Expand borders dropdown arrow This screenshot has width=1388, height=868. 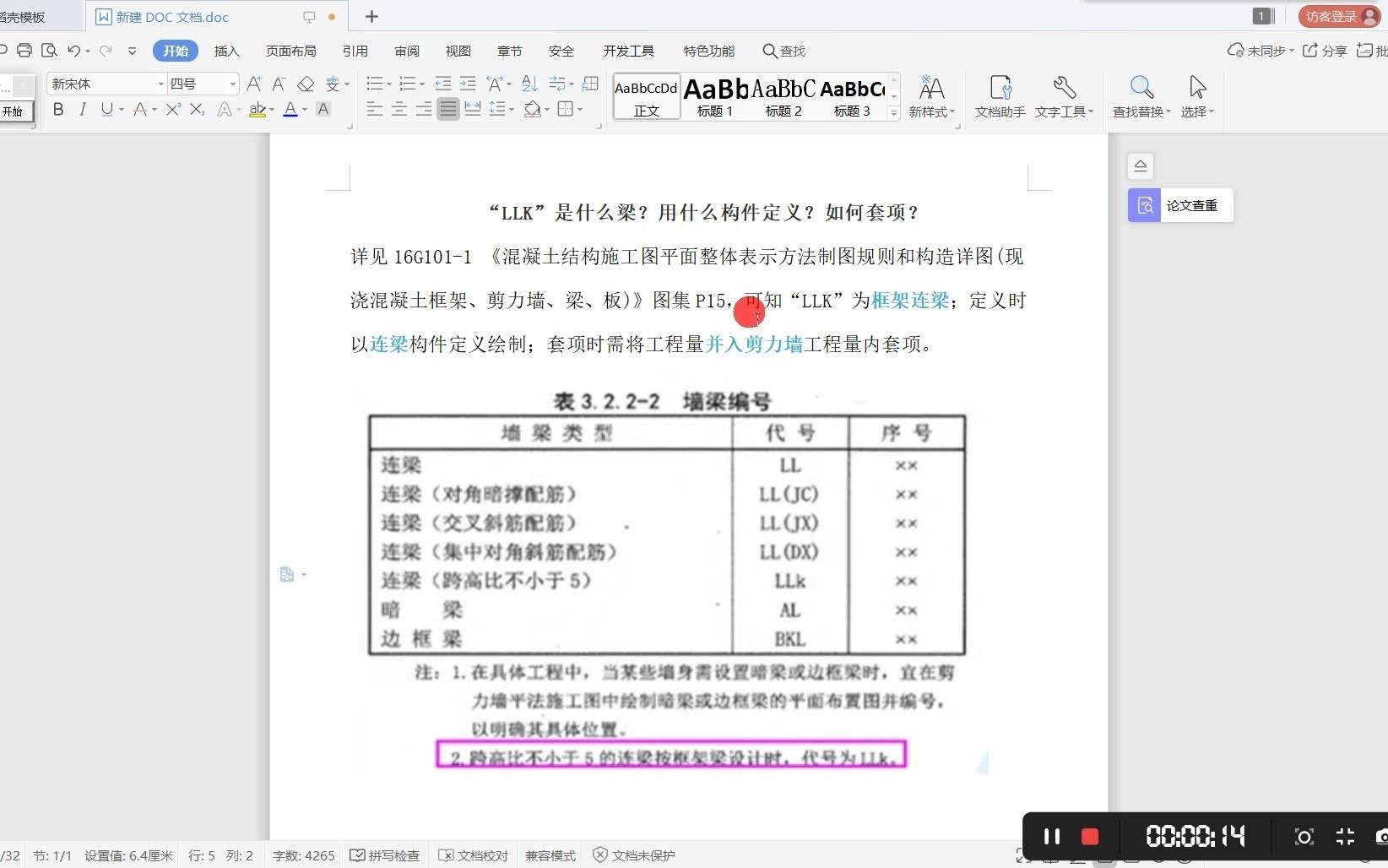point(579,110)
